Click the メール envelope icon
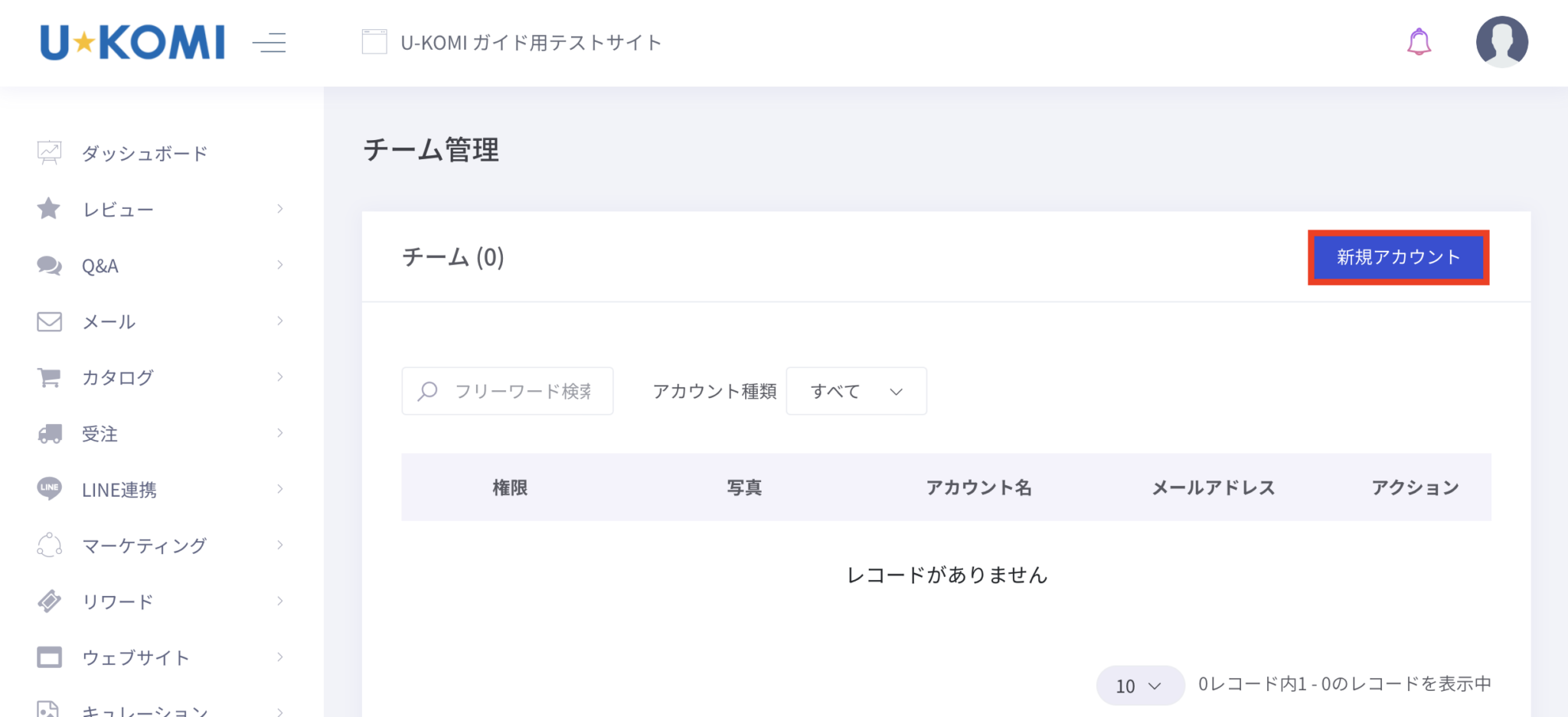The image size is (1568, 717). [50, 321]
